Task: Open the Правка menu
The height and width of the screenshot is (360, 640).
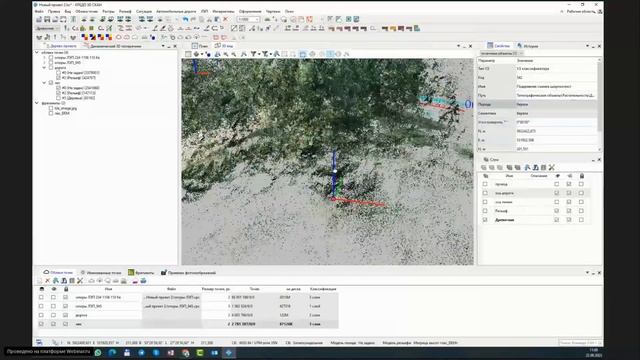Action: (x=54, y=11)
